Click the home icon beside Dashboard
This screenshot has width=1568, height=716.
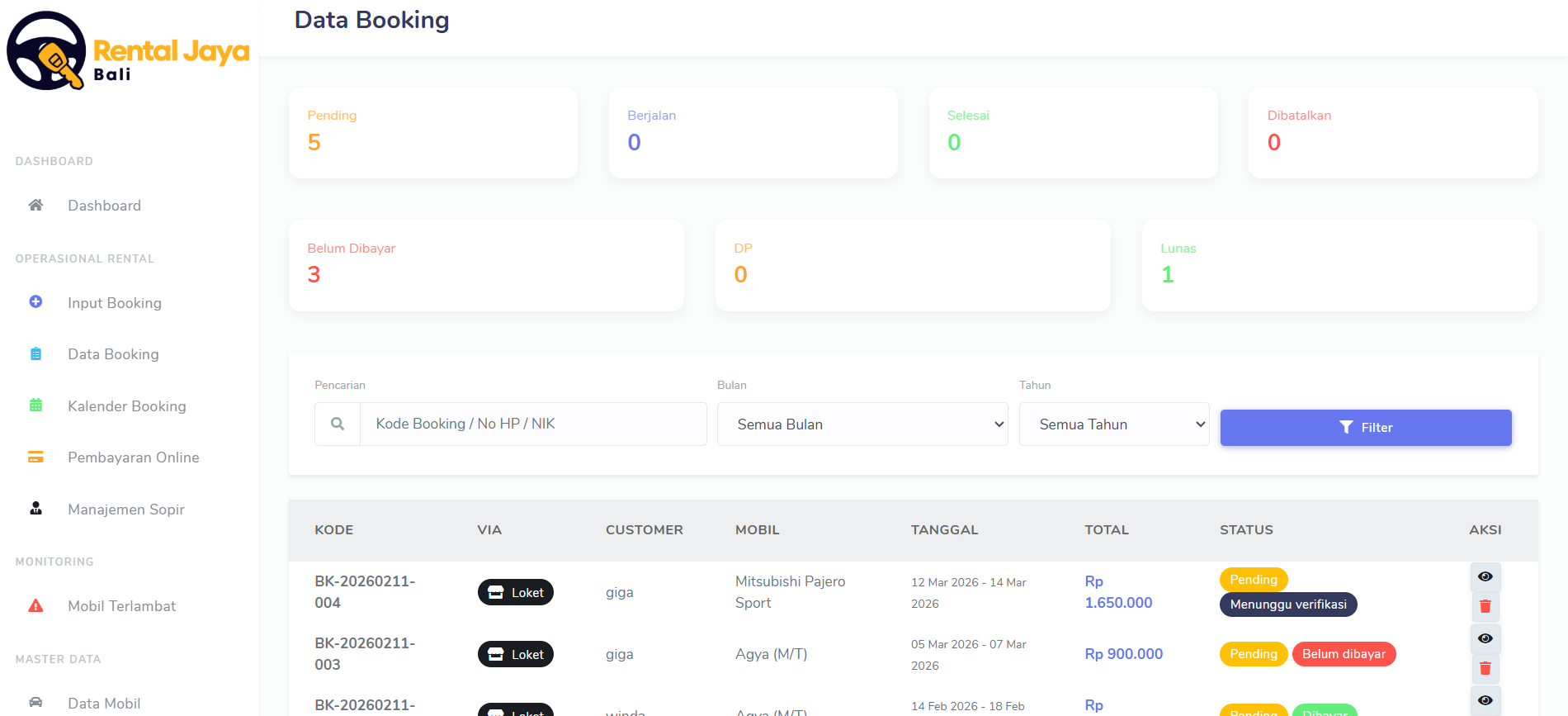click(x=35, y=205)
